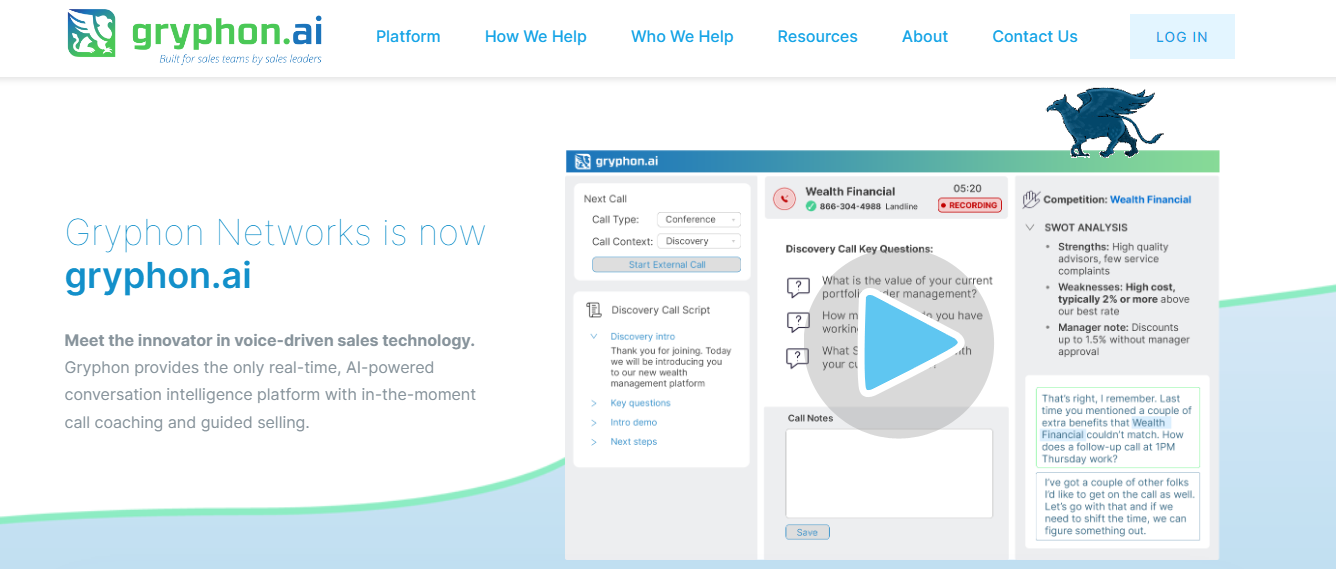This screenshot has width=1336, height=569.
Task: Open the Resources menu
Action: (817, 37)
